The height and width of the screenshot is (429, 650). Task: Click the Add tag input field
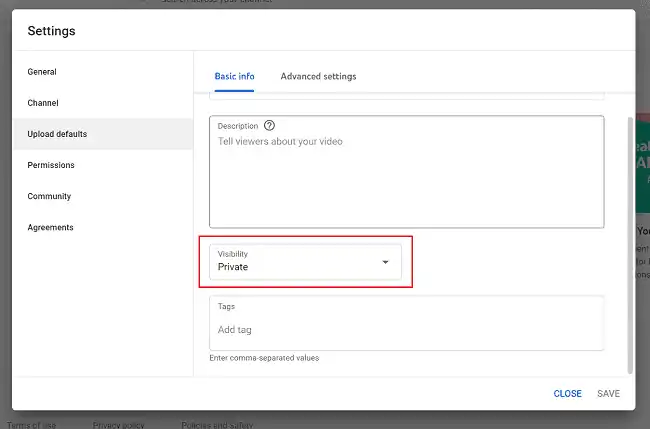pos(407,330)
